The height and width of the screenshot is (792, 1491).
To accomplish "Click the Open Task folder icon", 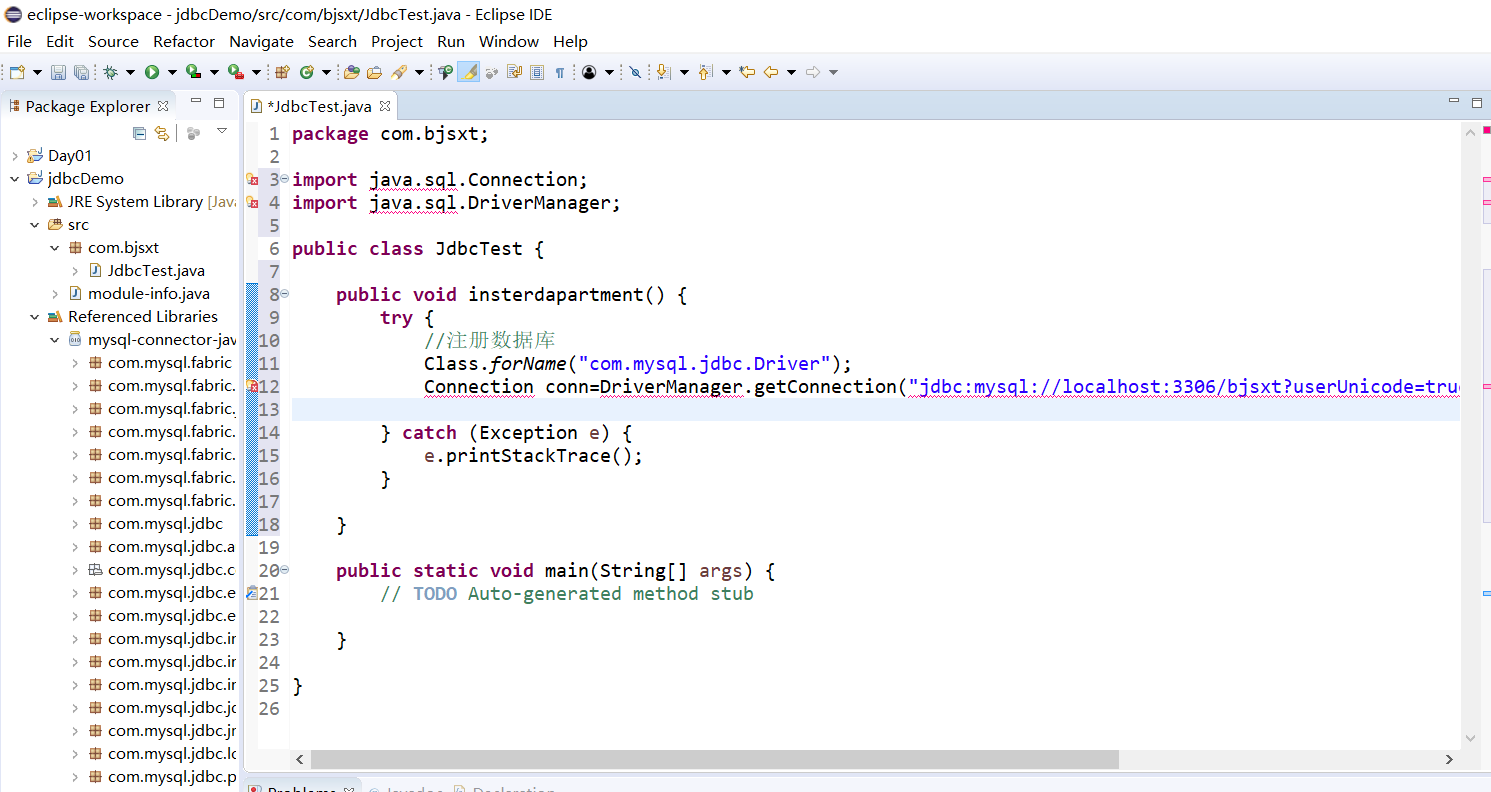I will pos(374,72).
